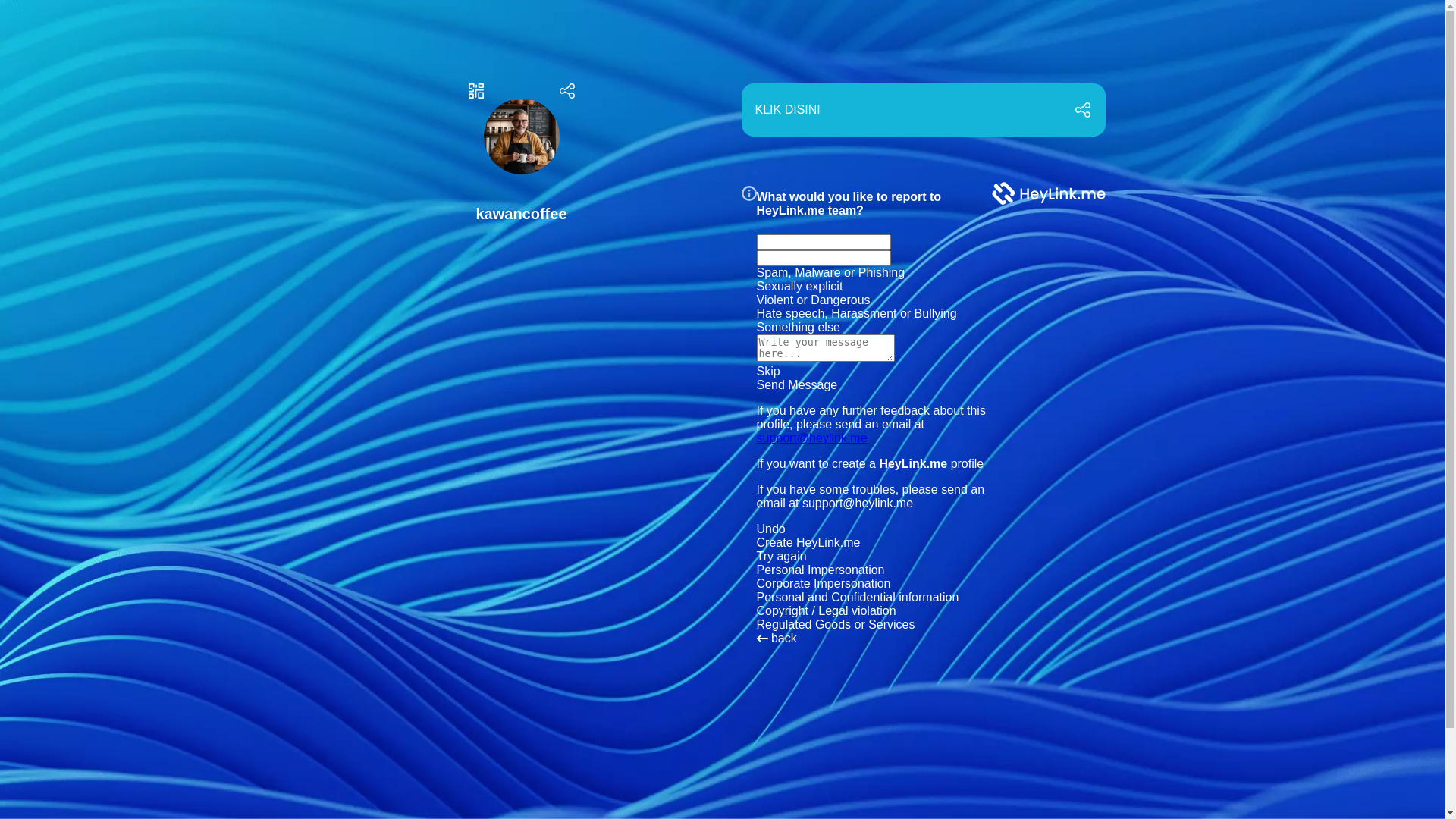
Task: Select Spam, Malware or Phishing option
Action: tap(830, 273)
